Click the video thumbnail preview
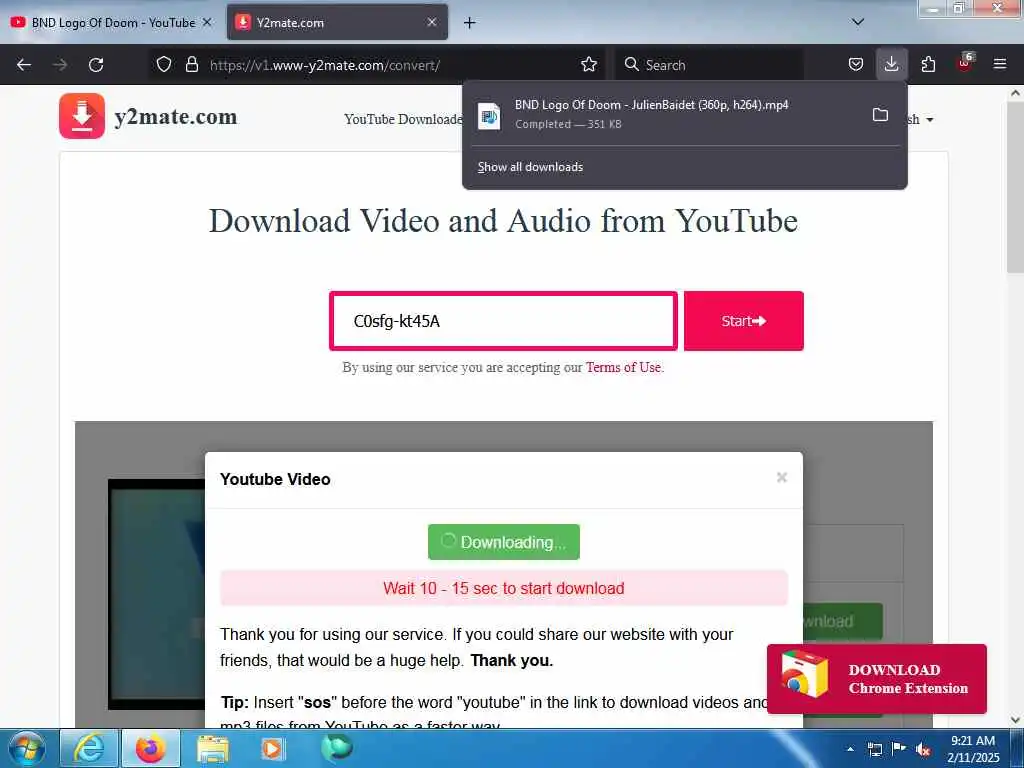This screenshot has width=1024, height=768. pos(157,594)
